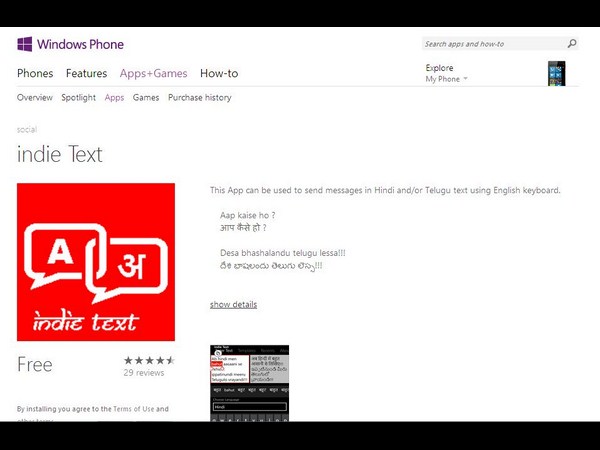Image resolution: width=600 pixels, height=450 pixels.
Task: Click the indie Text title
Action: (60, 154)
